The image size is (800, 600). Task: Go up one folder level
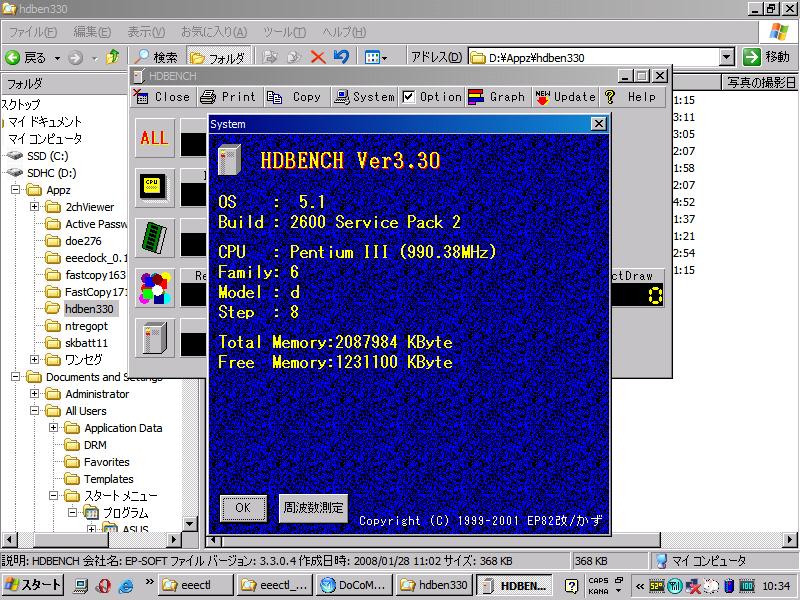[x=112, y=57]
